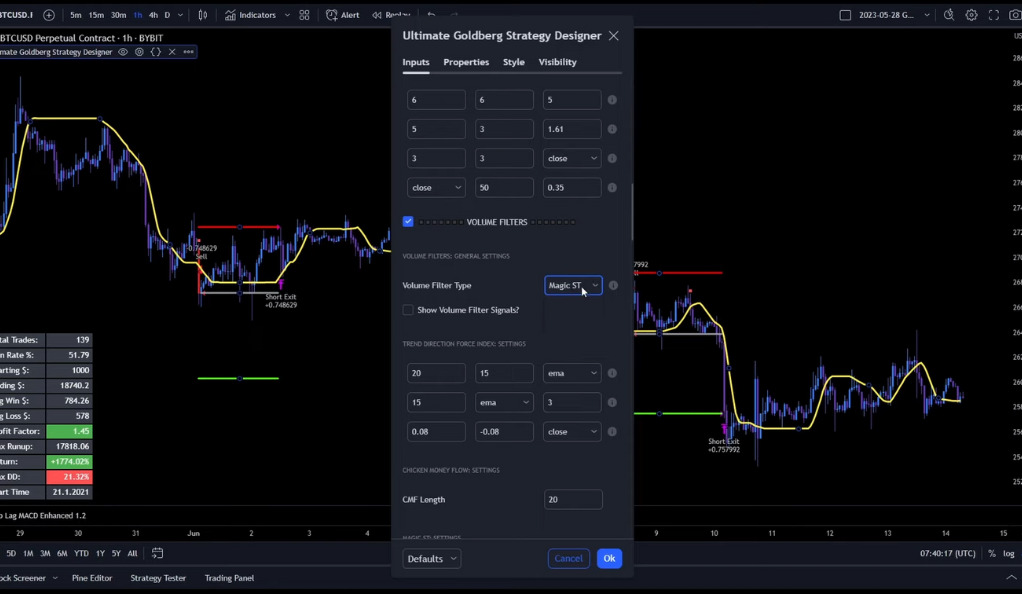The height and width of the screenshot is (594, 1022).
Task: Switch to the Style tab
Action: pyautogui.click(x=514, y=62)
